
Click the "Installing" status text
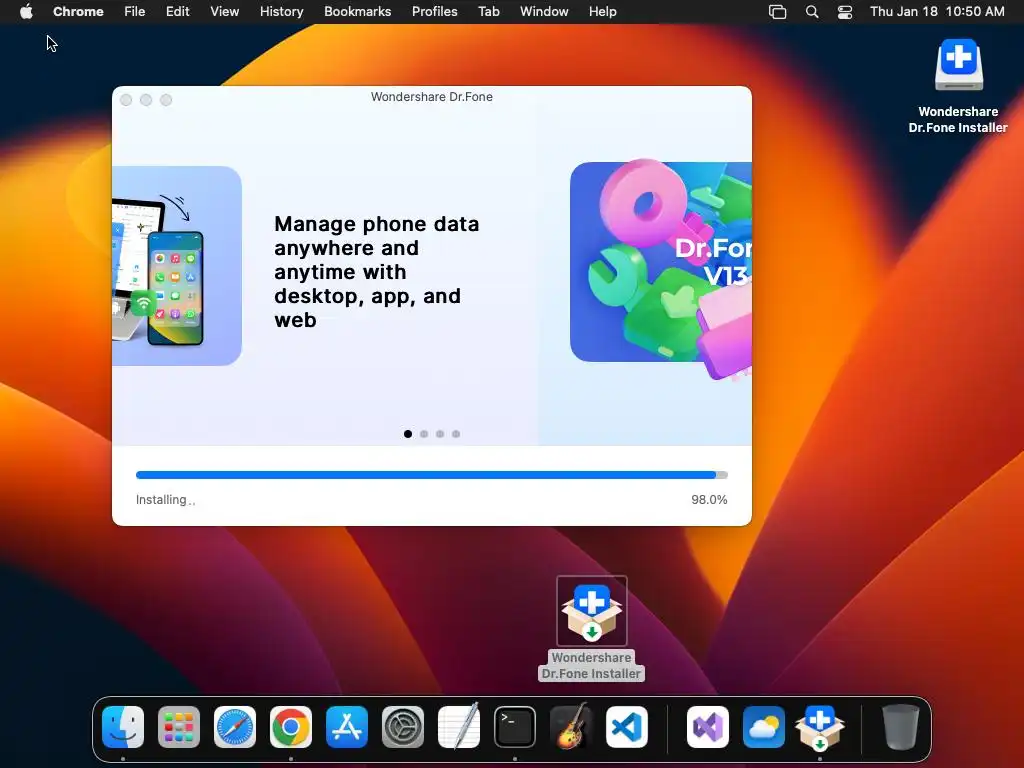point(165,500)
